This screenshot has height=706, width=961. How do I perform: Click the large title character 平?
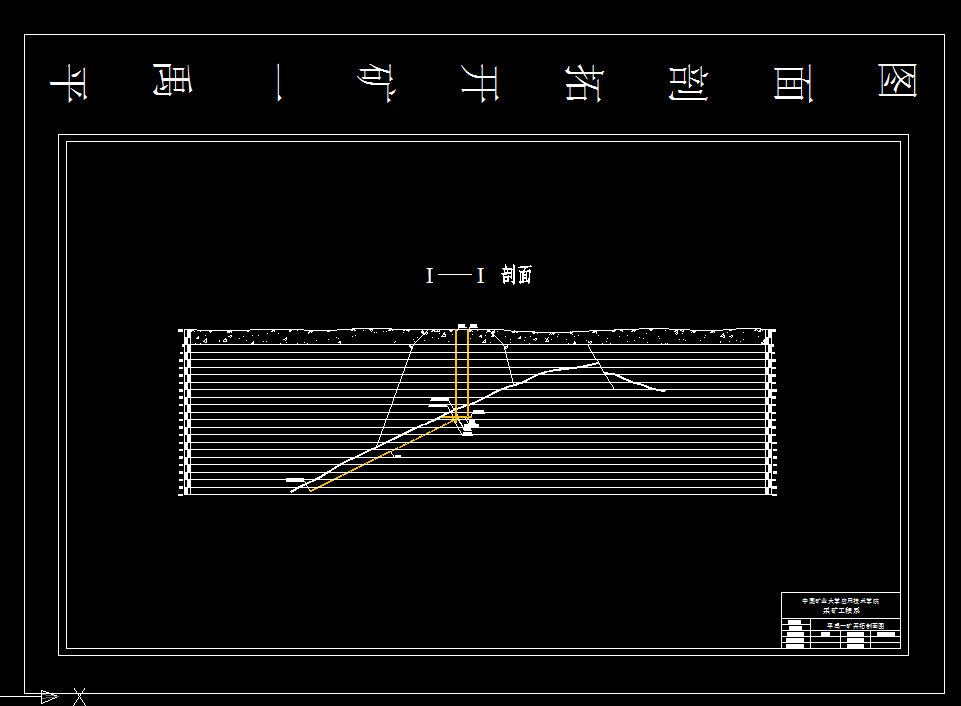click(x=69, y=82)
